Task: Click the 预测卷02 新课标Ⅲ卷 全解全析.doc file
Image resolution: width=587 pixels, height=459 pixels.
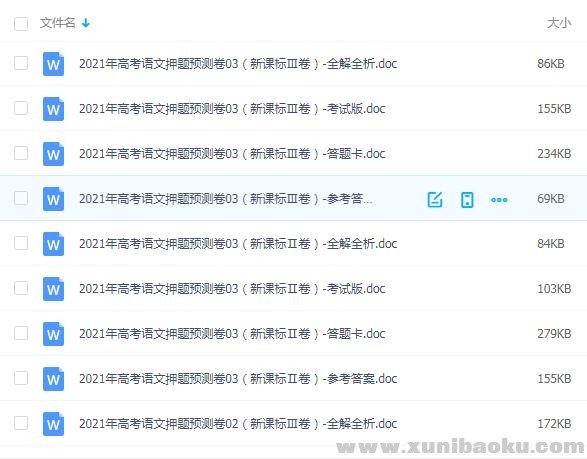Action: [x=238, y=424]
